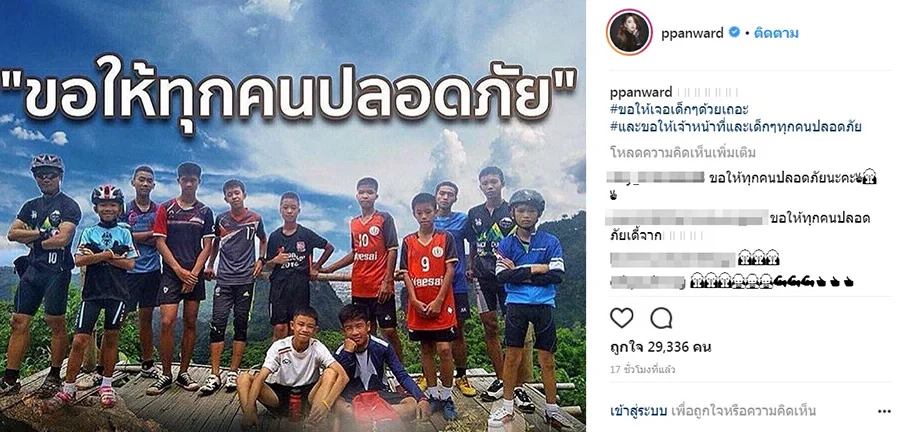Click the main post photo of the team

pos(293,216)
